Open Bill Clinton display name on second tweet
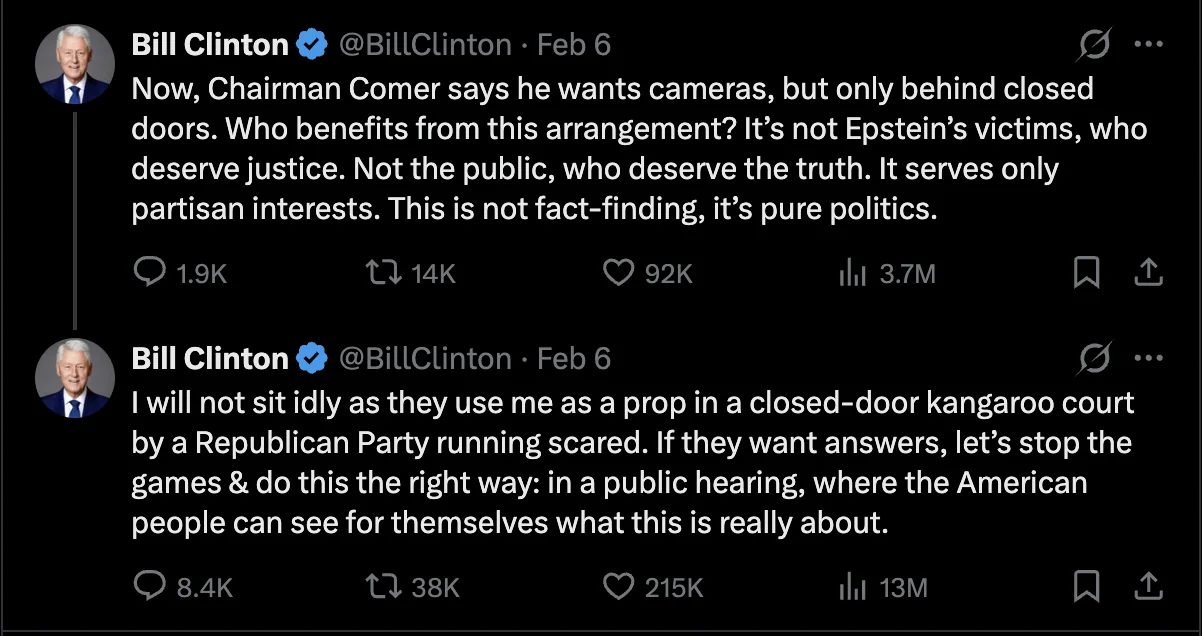Image resolution: width=1202 pixels, height=636 pixels. 210,358
